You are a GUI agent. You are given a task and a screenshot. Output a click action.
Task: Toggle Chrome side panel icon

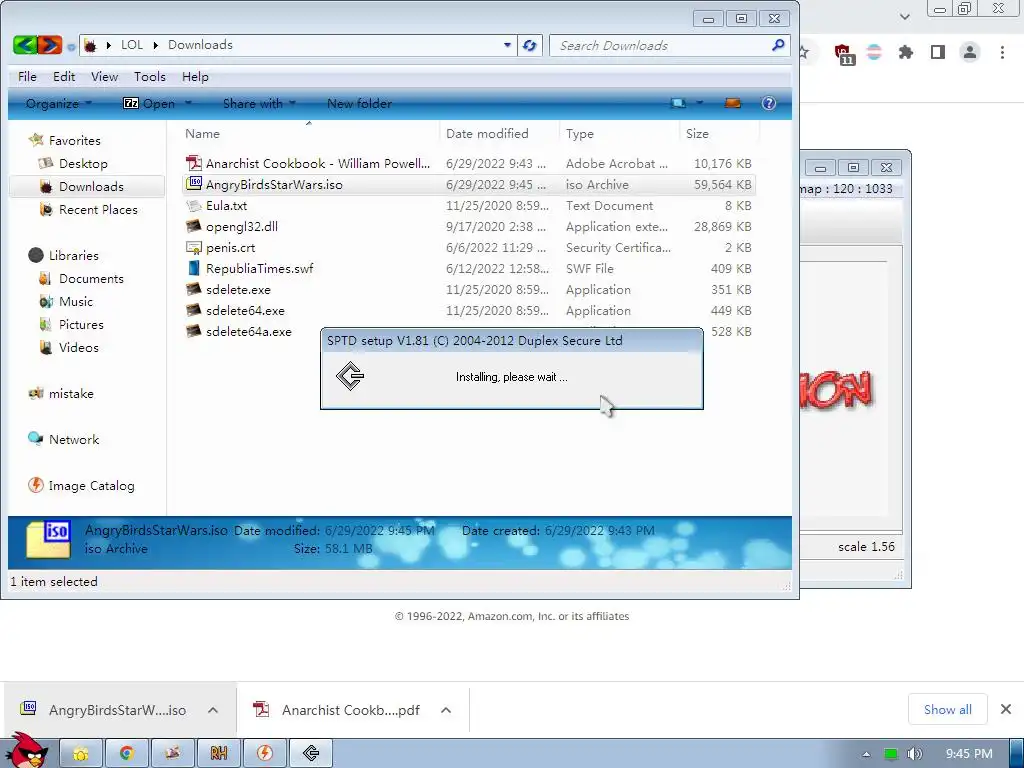[938, 52]
